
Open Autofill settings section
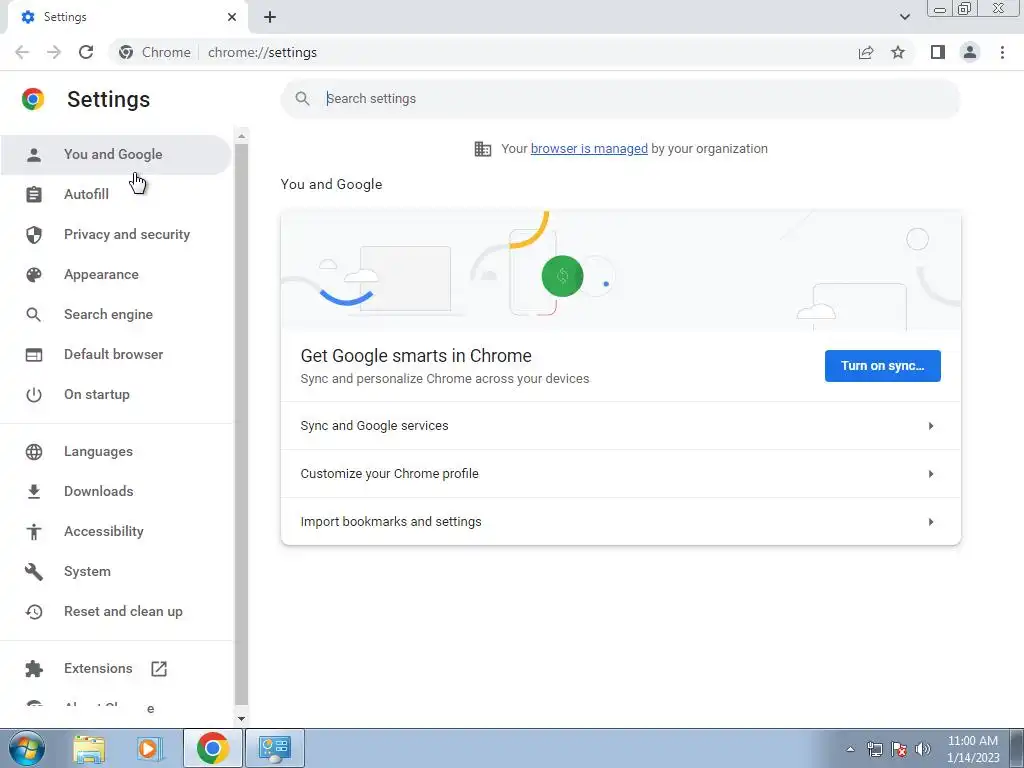coord(116,194)
